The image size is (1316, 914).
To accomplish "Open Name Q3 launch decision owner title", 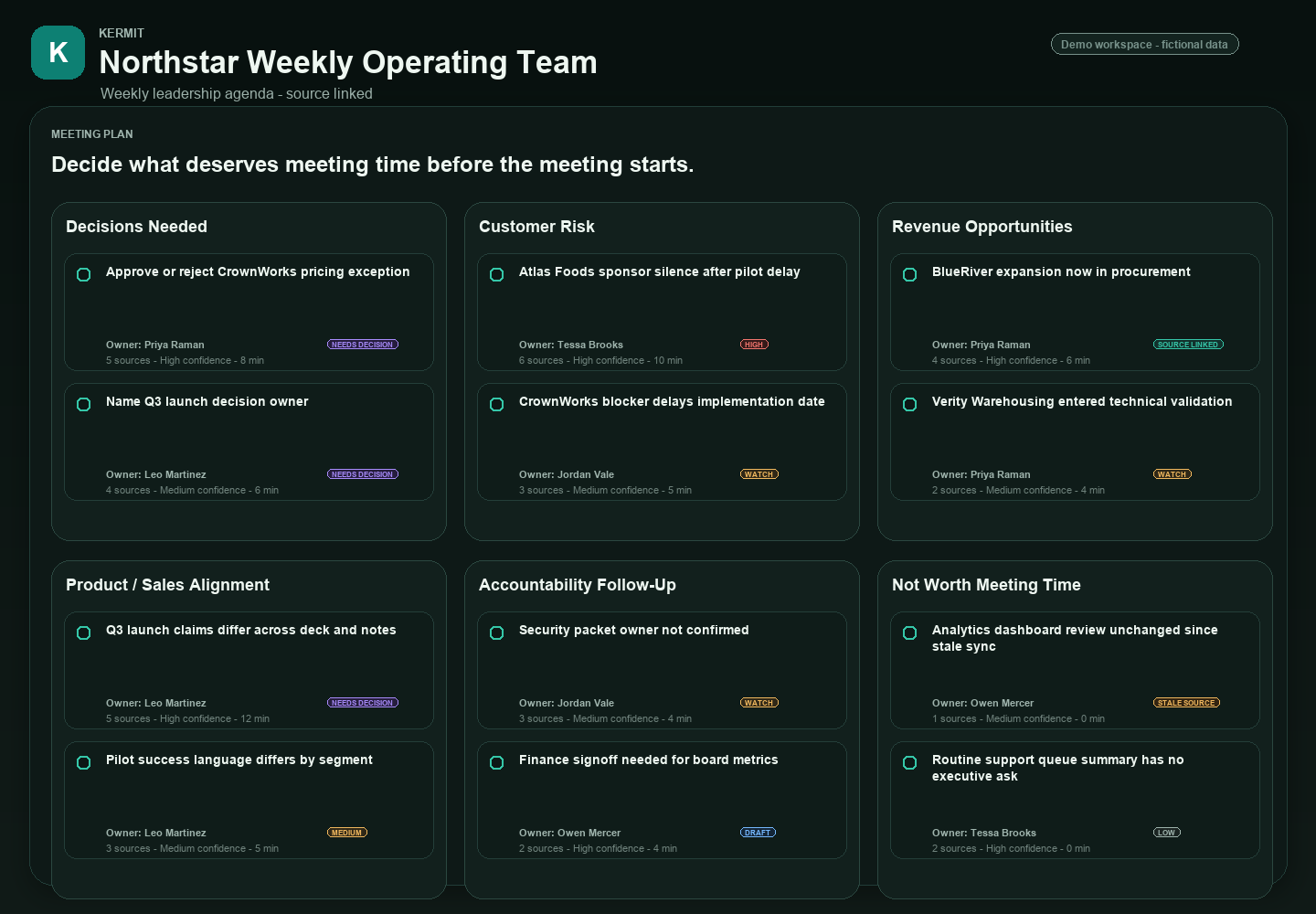I will [207, 401].
